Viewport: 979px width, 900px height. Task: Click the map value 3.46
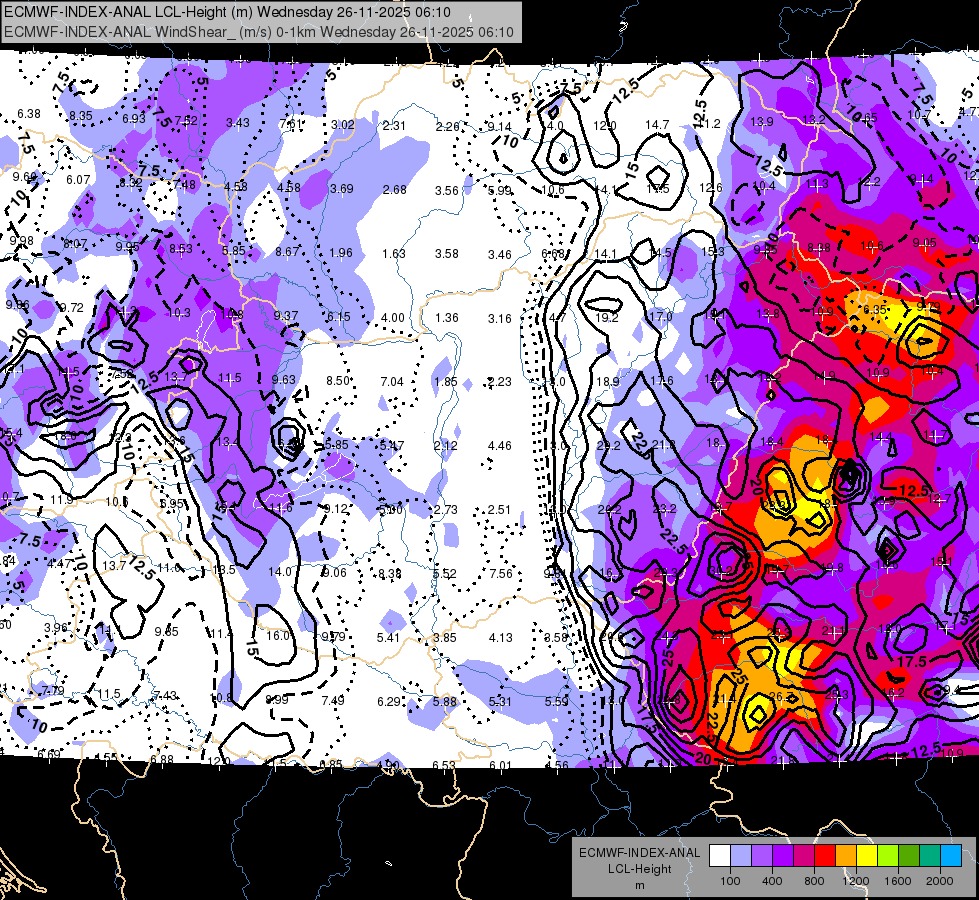tap(500, 255)
